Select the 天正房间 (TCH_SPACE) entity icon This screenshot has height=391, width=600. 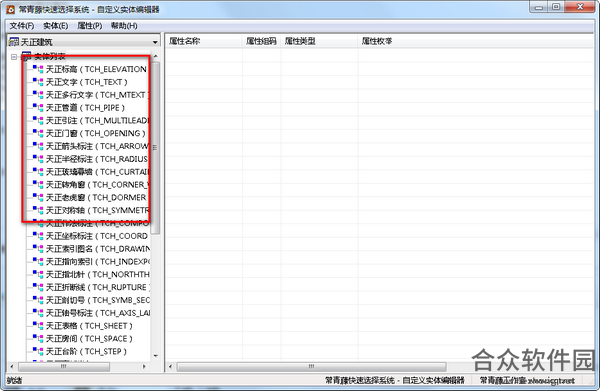38,339
